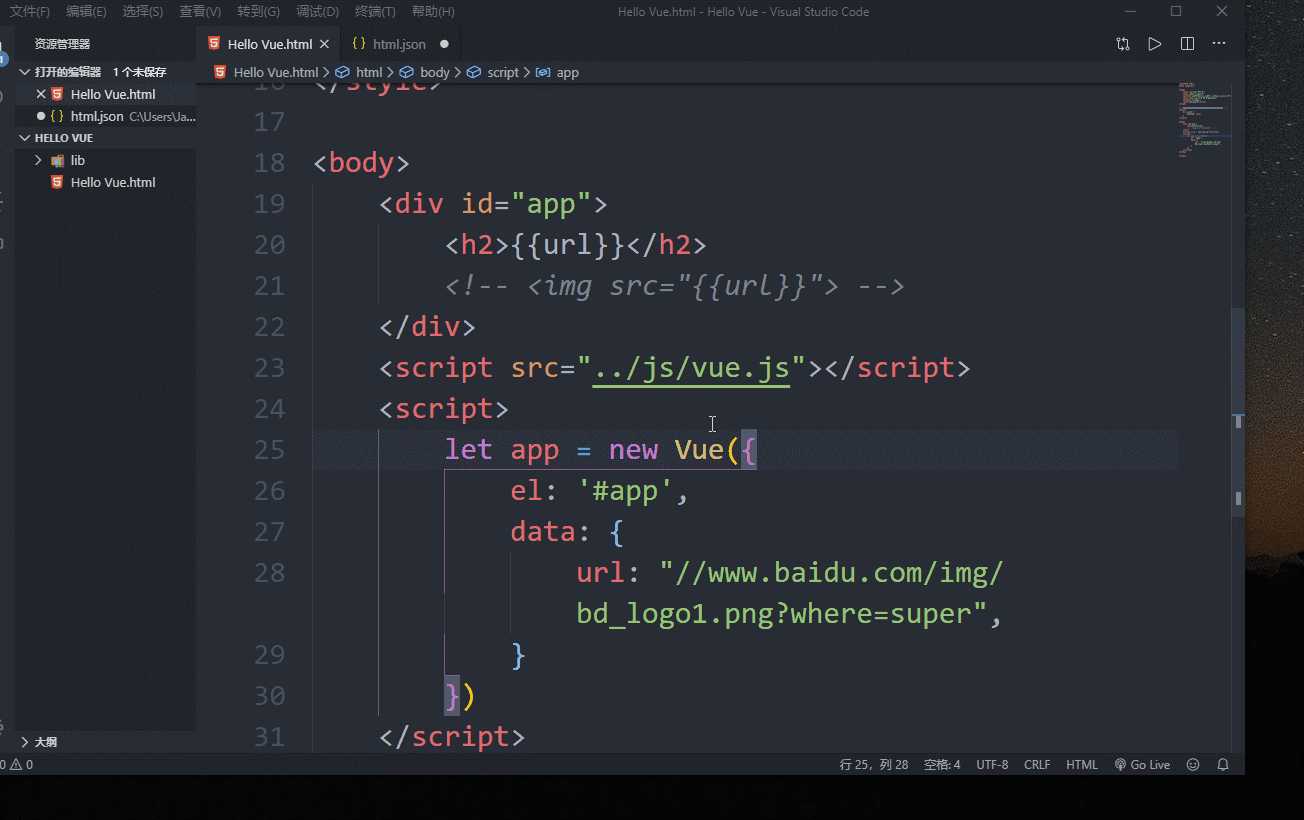Viewport: 1304px width, 820px height.
Task: Click the line and column indicator 行 25, 列 28
Action: (874, 764)
